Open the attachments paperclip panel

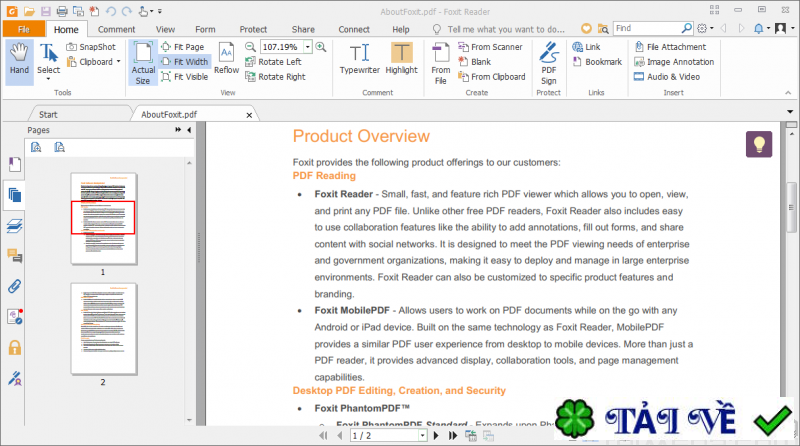click(15, 286)
